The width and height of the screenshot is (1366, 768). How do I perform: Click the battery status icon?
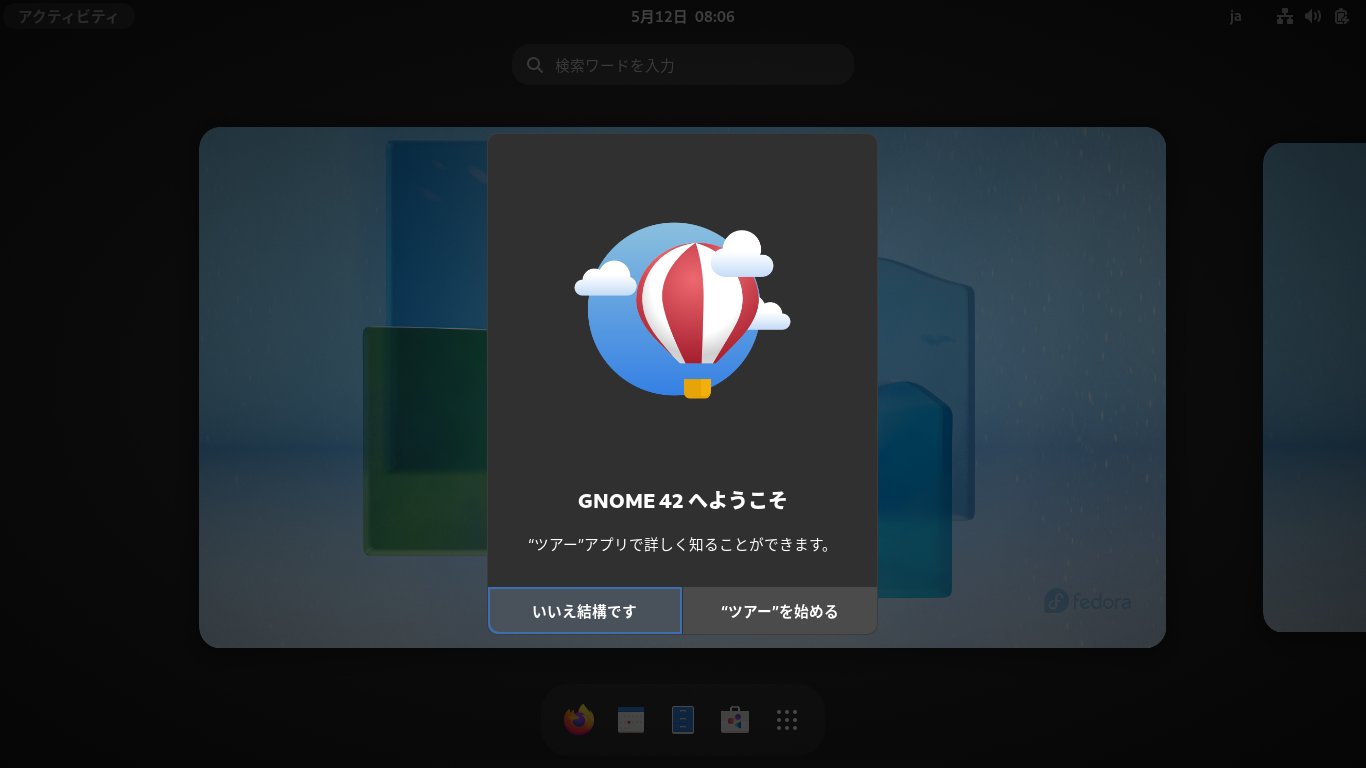[1341, 16]
